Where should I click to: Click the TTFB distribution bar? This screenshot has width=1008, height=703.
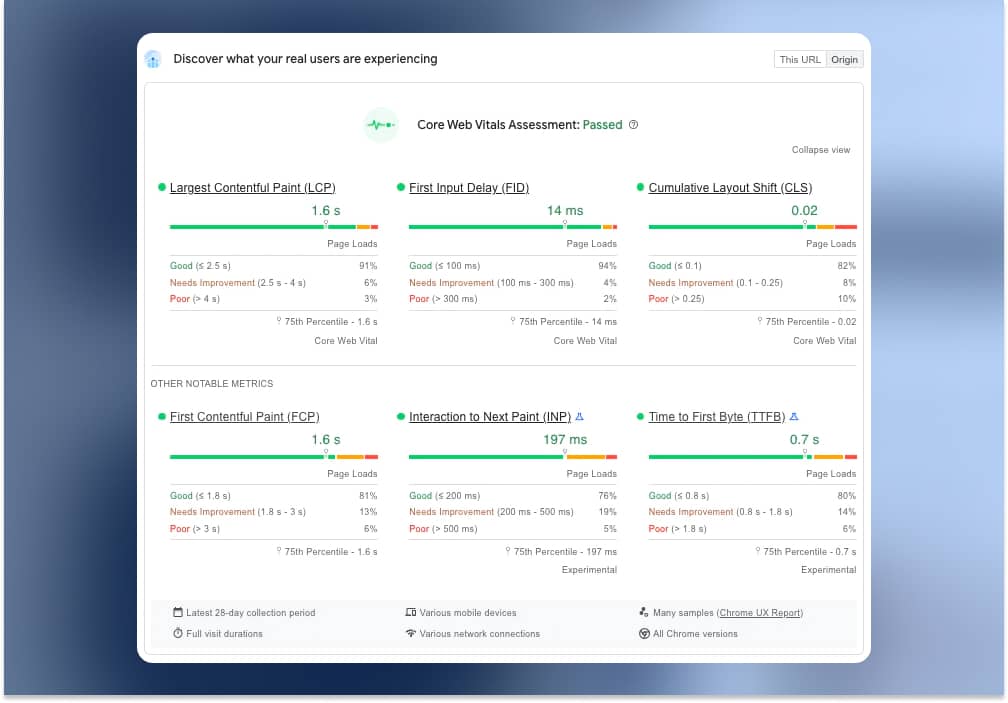[x=753, y=457]
